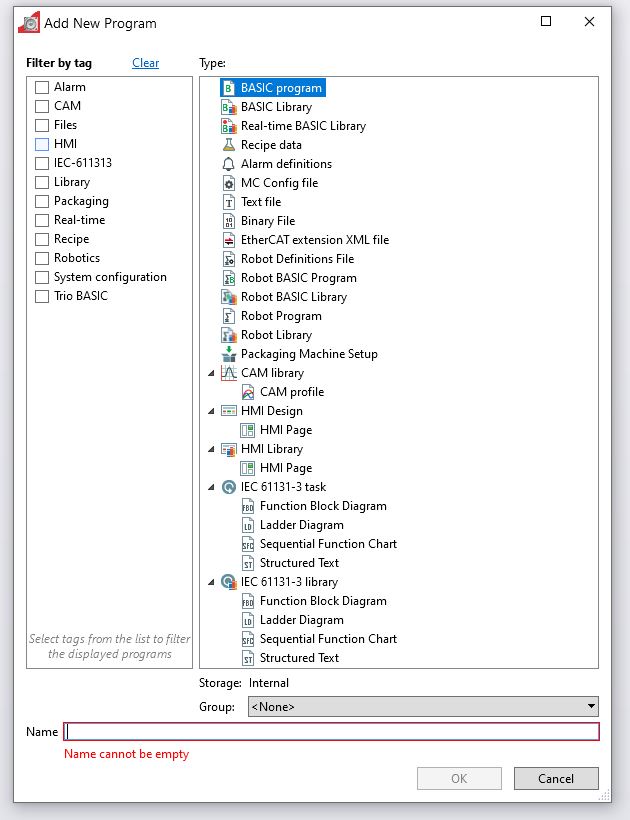This screenshot has width=630, height=820.
Task: Select the HMI Library icon
Action: pos(228,449)
